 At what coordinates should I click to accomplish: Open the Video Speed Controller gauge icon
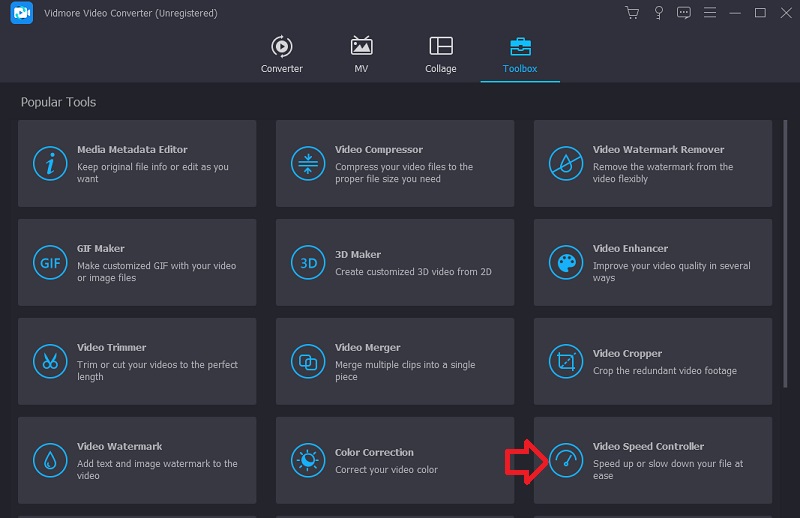pos(566,460)
